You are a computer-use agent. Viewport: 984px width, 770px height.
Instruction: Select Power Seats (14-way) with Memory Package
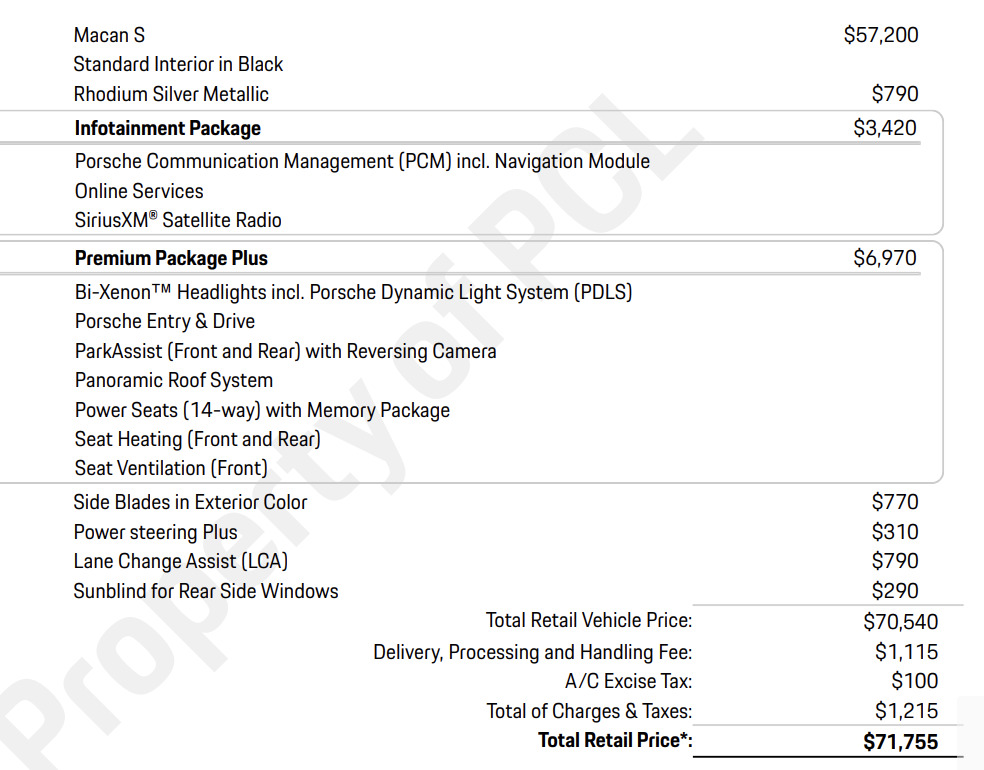pyautogui.click(x=262, y=410)
